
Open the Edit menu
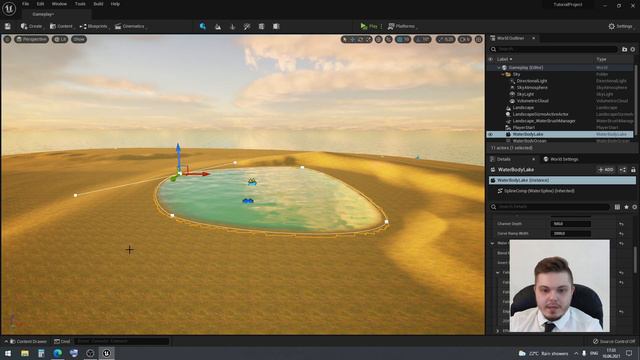coord(40,4)
